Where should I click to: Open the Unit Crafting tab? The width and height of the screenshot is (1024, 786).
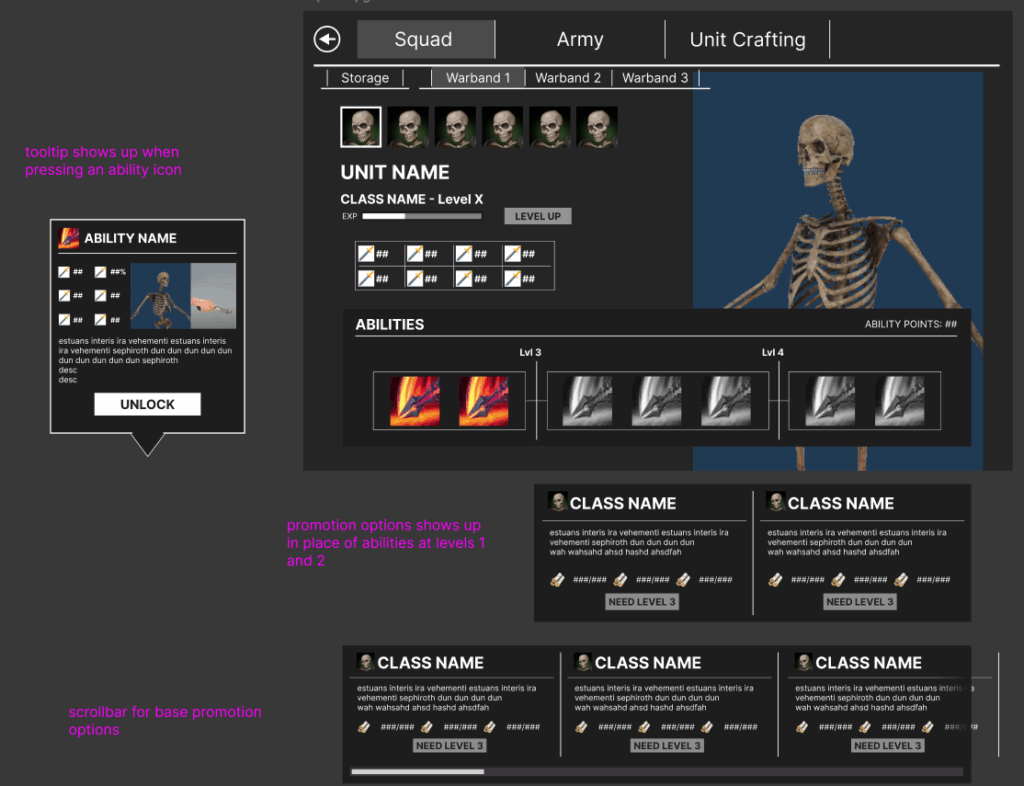(x=747, y=40)
